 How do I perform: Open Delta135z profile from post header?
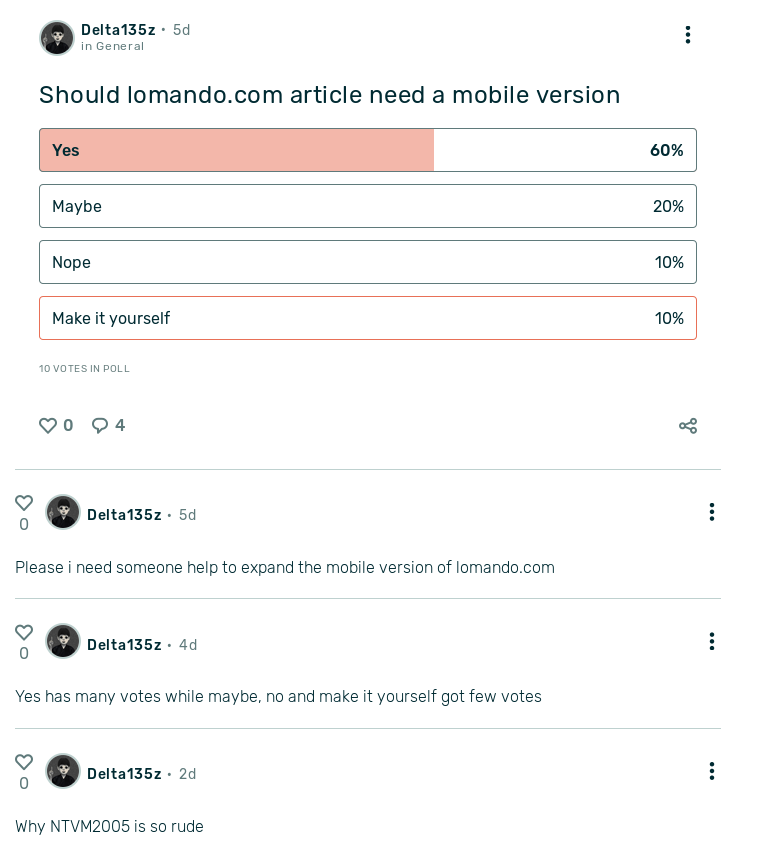coord(118,30)
